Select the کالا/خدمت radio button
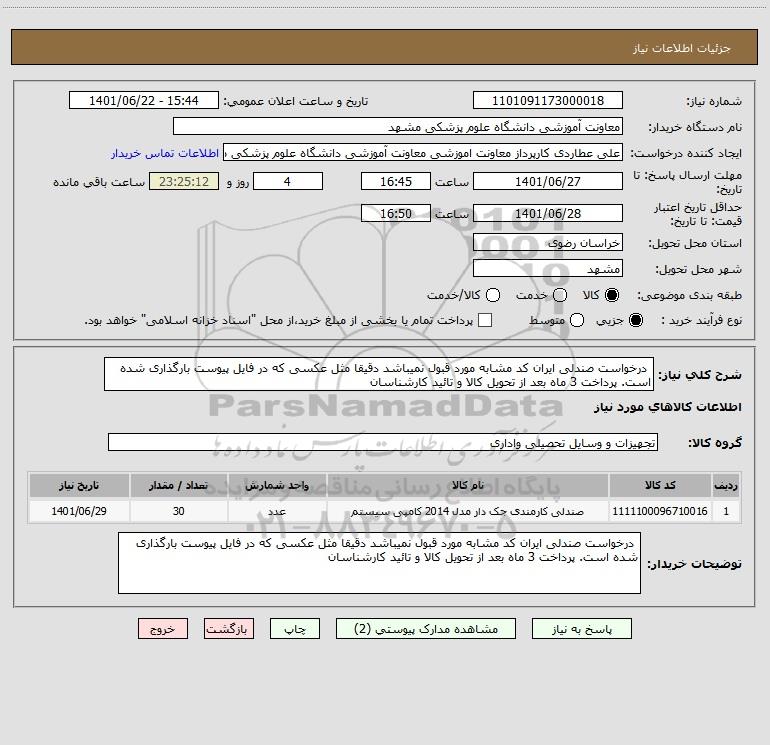The height and width of the screenshot is (745, 770). coord(493,295)
